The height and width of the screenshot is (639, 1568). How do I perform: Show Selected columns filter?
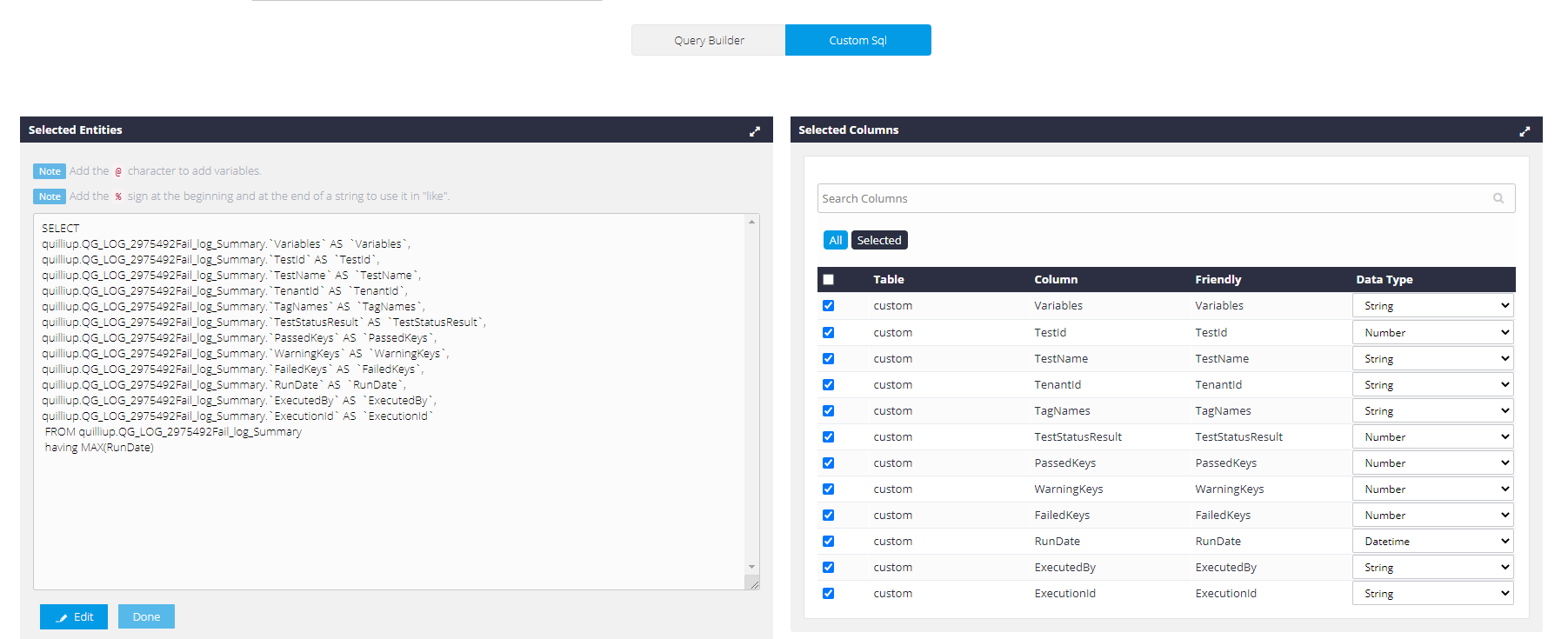[x=879, y=240]
